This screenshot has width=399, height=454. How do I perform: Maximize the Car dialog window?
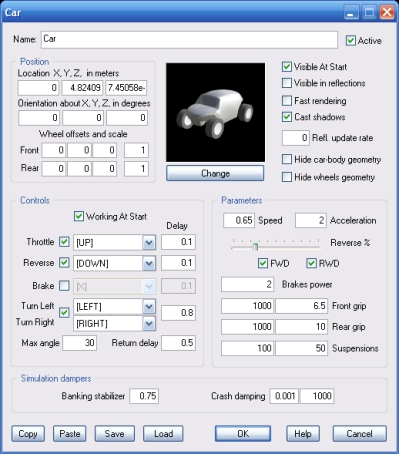point(369,13)
